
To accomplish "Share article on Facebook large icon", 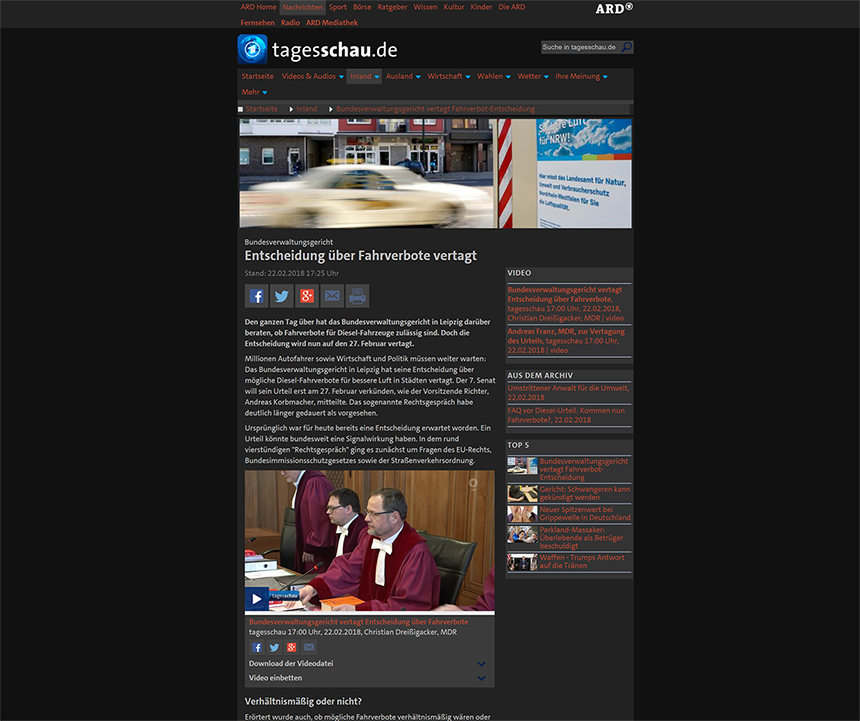I will 256,296.
